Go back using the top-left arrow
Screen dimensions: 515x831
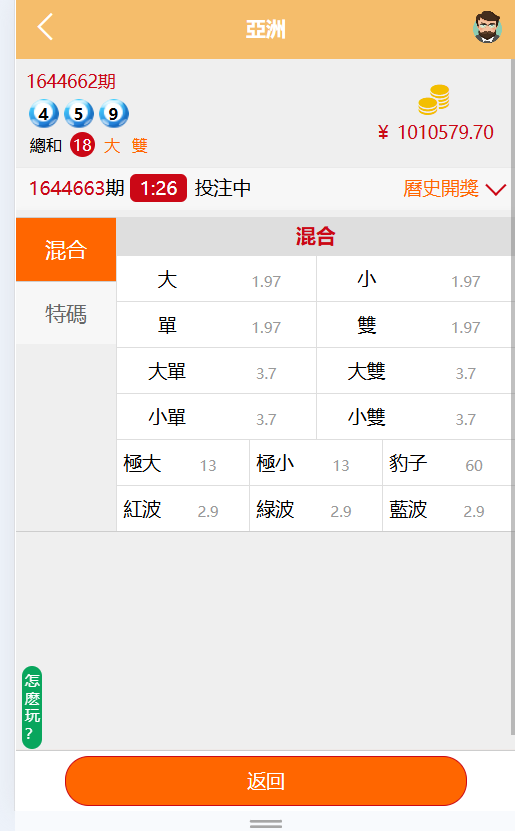(x=46, y=27)
